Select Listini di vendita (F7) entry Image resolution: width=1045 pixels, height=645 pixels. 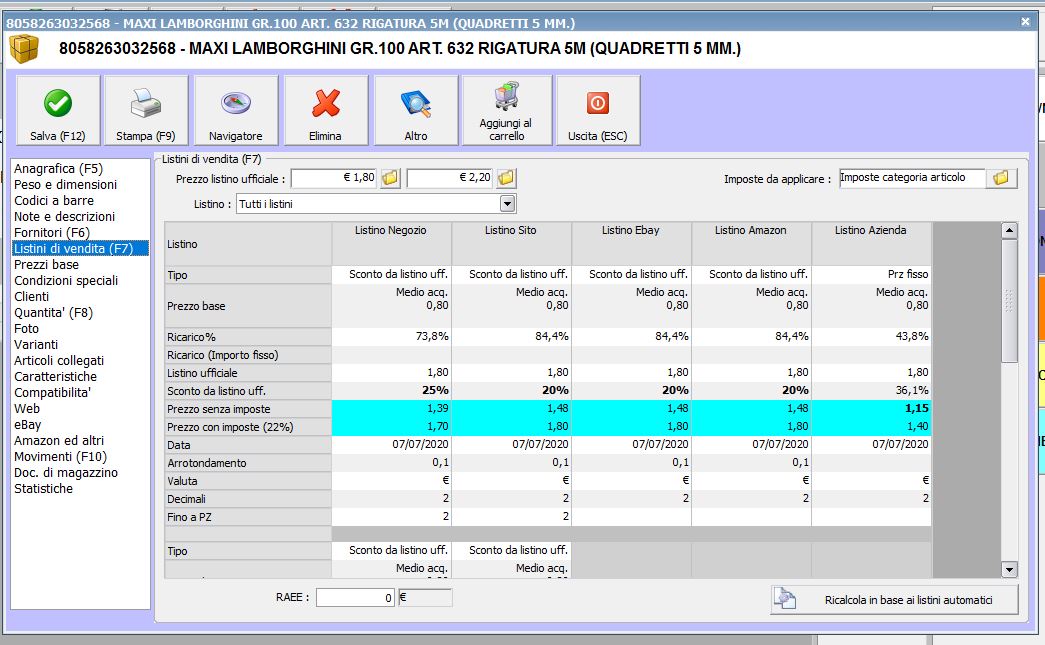80,249
